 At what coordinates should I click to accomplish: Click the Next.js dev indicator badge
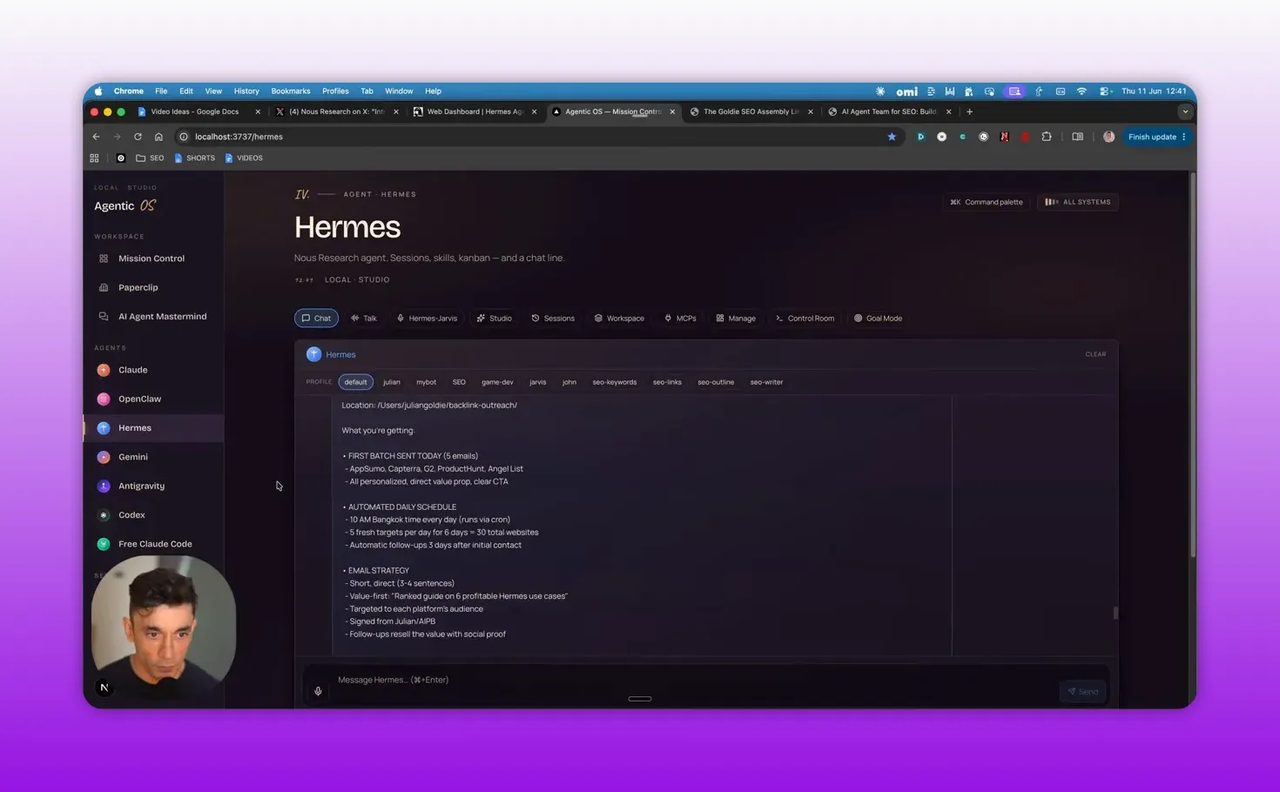click(104, 687)
